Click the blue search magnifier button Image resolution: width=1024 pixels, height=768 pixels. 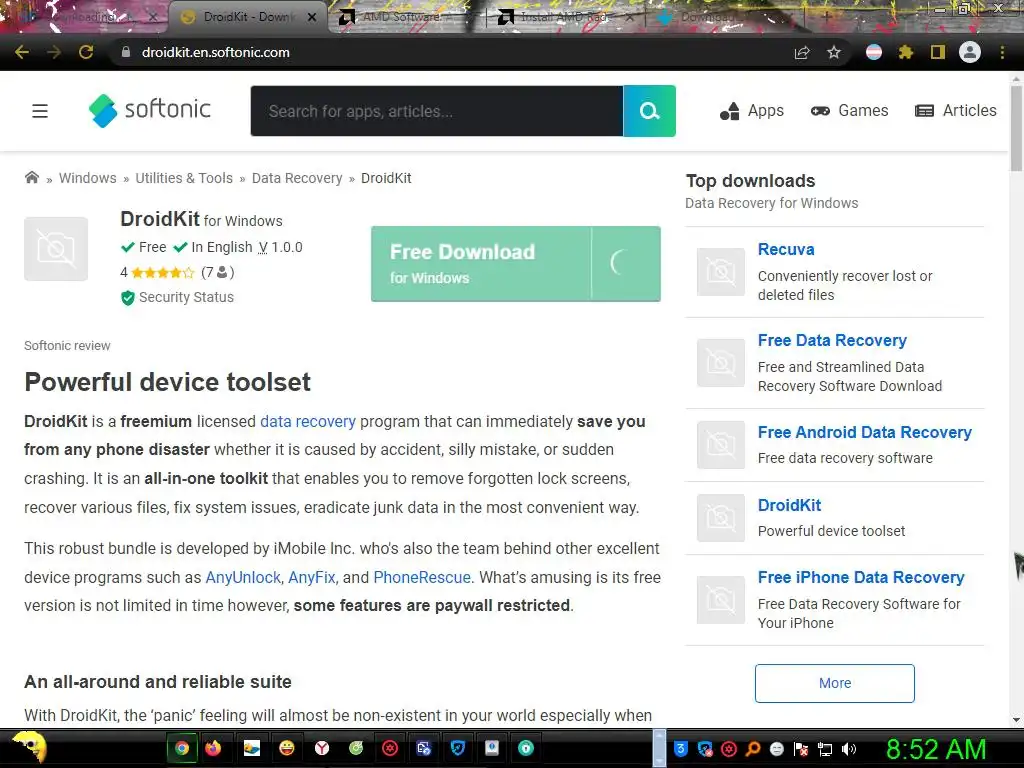[649, 111]
